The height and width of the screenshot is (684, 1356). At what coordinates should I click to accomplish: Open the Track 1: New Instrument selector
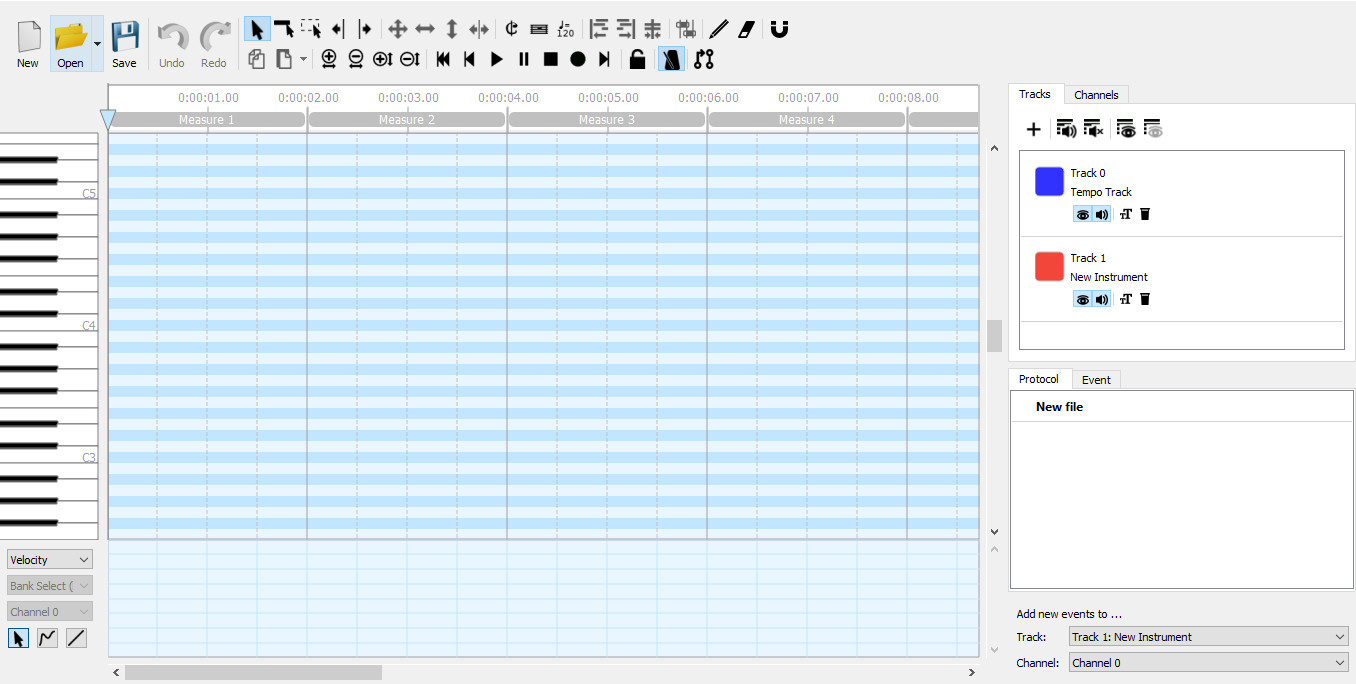[1208, 636]
